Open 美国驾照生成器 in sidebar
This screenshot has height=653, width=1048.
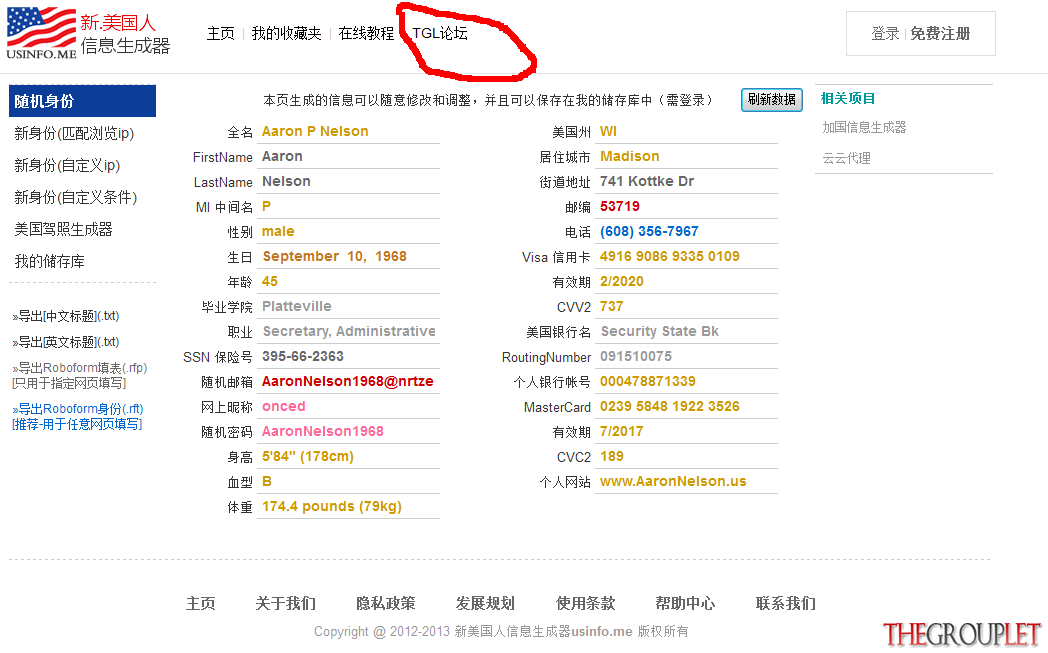coord(63,229)
